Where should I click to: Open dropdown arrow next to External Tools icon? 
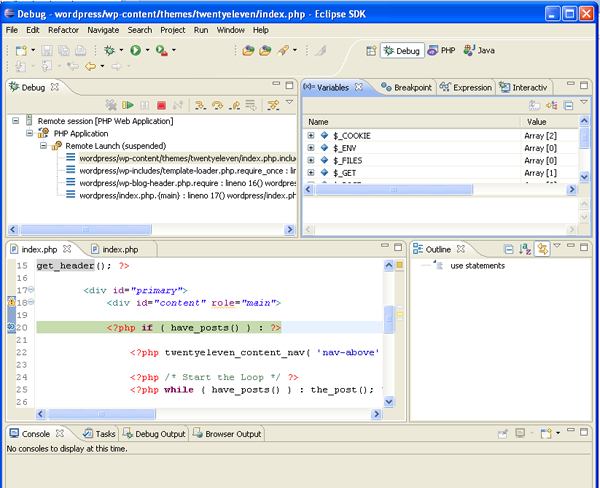tap(174, 50)
